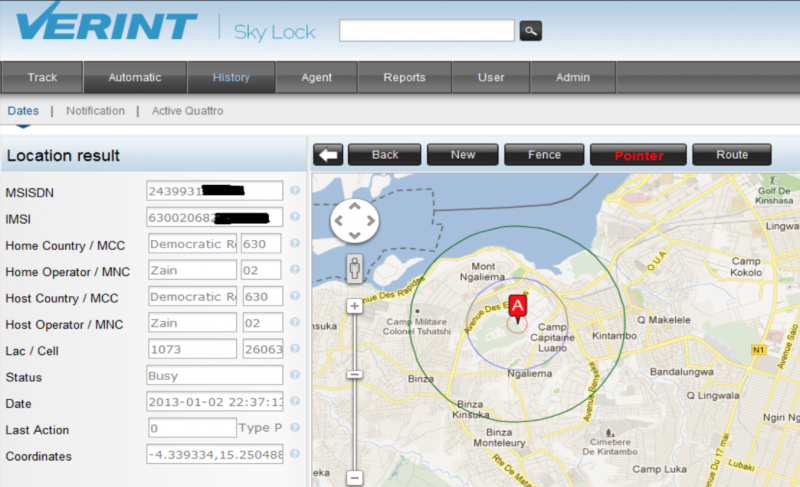Click the Golf De Kinshasa map label
Viewport: 800px width, 487px height.
[x=774, y=196]
